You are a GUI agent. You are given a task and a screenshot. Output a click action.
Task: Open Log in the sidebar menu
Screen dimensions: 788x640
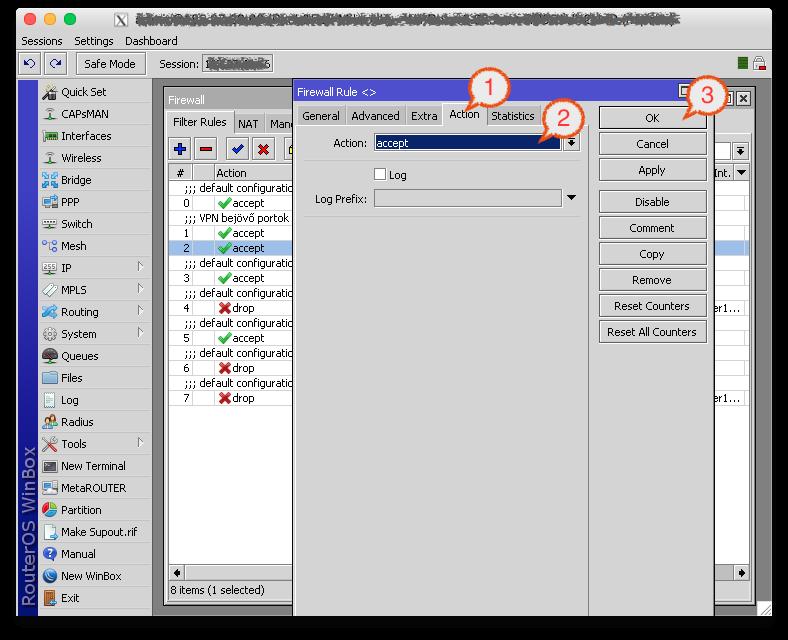[x=95, y=400]
